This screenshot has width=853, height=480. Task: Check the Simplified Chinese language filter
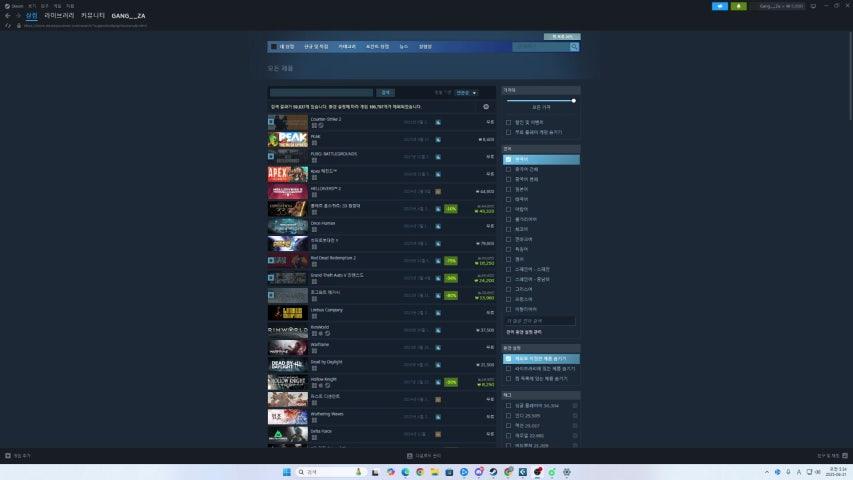(509, 169)
